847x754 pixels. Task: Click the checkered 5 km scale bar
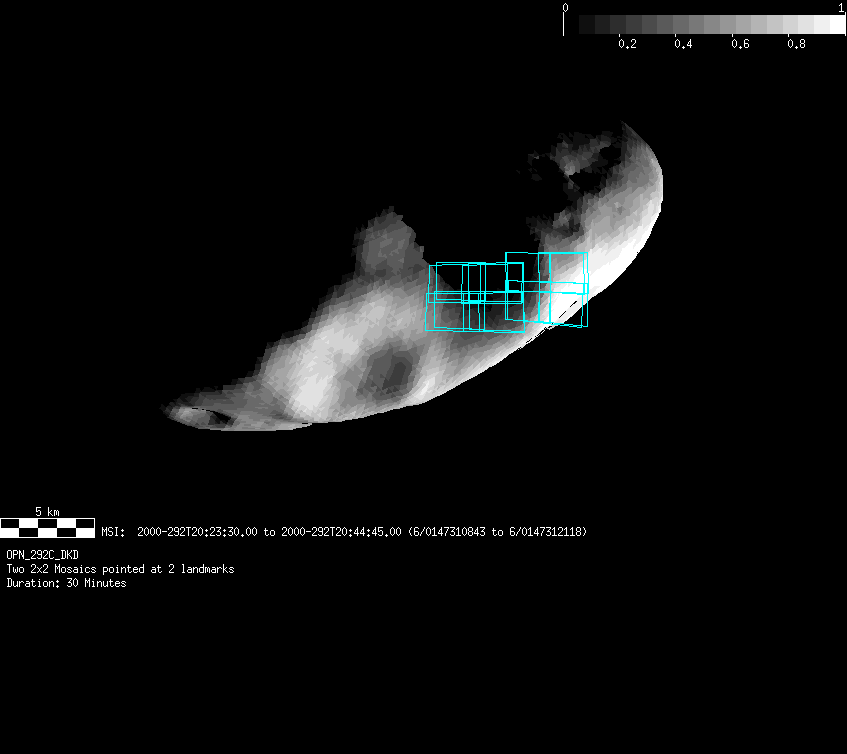[47, 527]
